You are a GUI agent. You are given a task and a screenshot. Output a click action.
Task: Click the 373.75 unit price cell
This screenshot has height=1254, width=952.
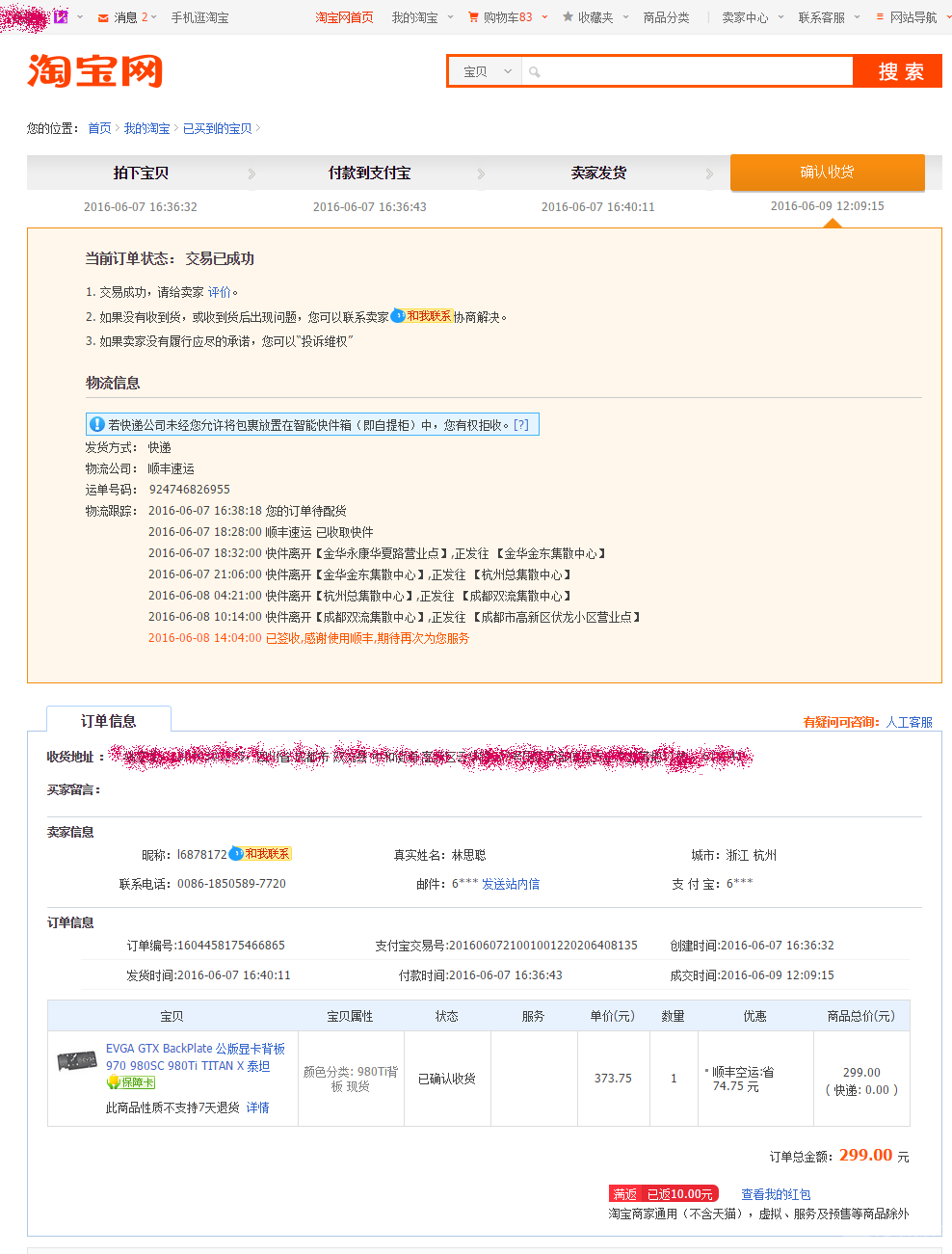tap(613, 1079)
